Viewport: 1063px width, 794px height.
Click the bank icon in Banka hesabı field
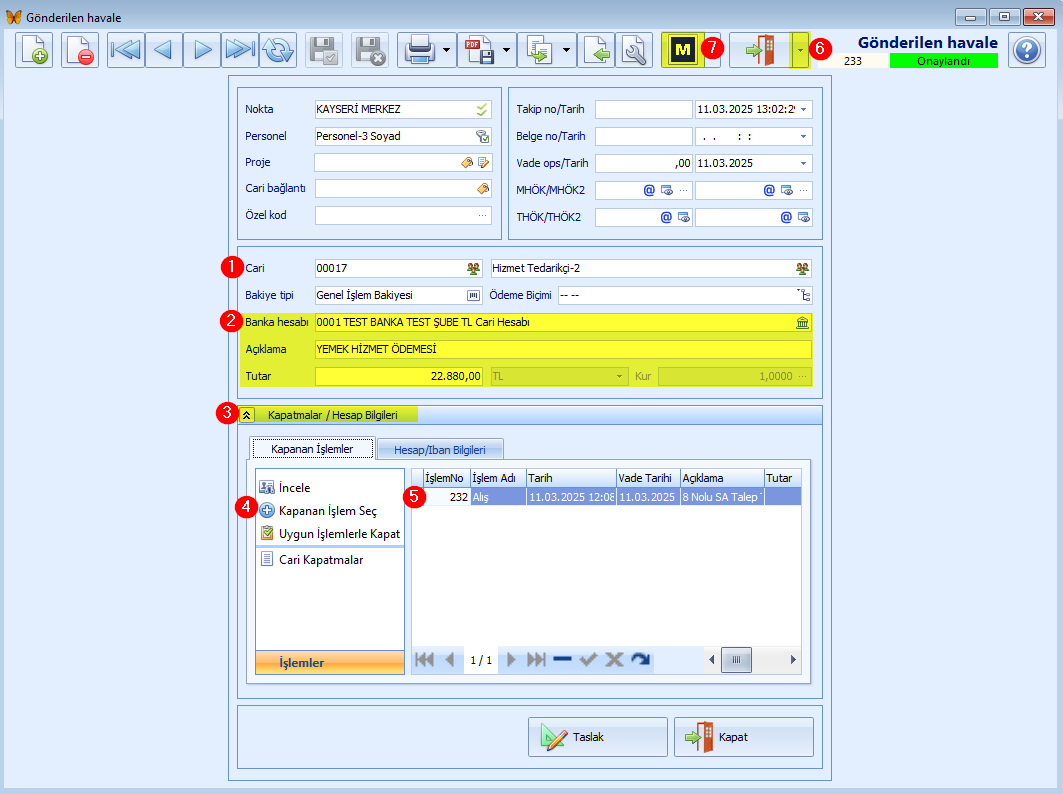(x=803, y=323)
